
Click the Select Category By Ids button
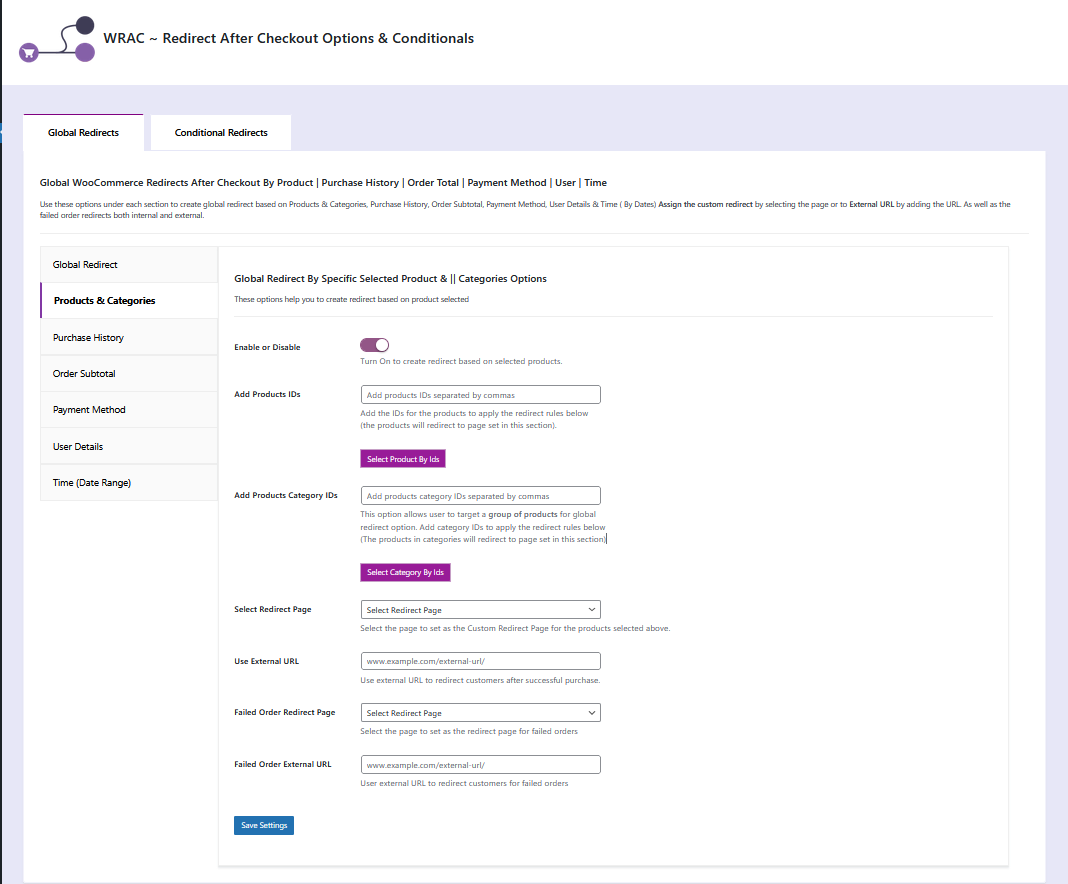click(x=405, y=573)
